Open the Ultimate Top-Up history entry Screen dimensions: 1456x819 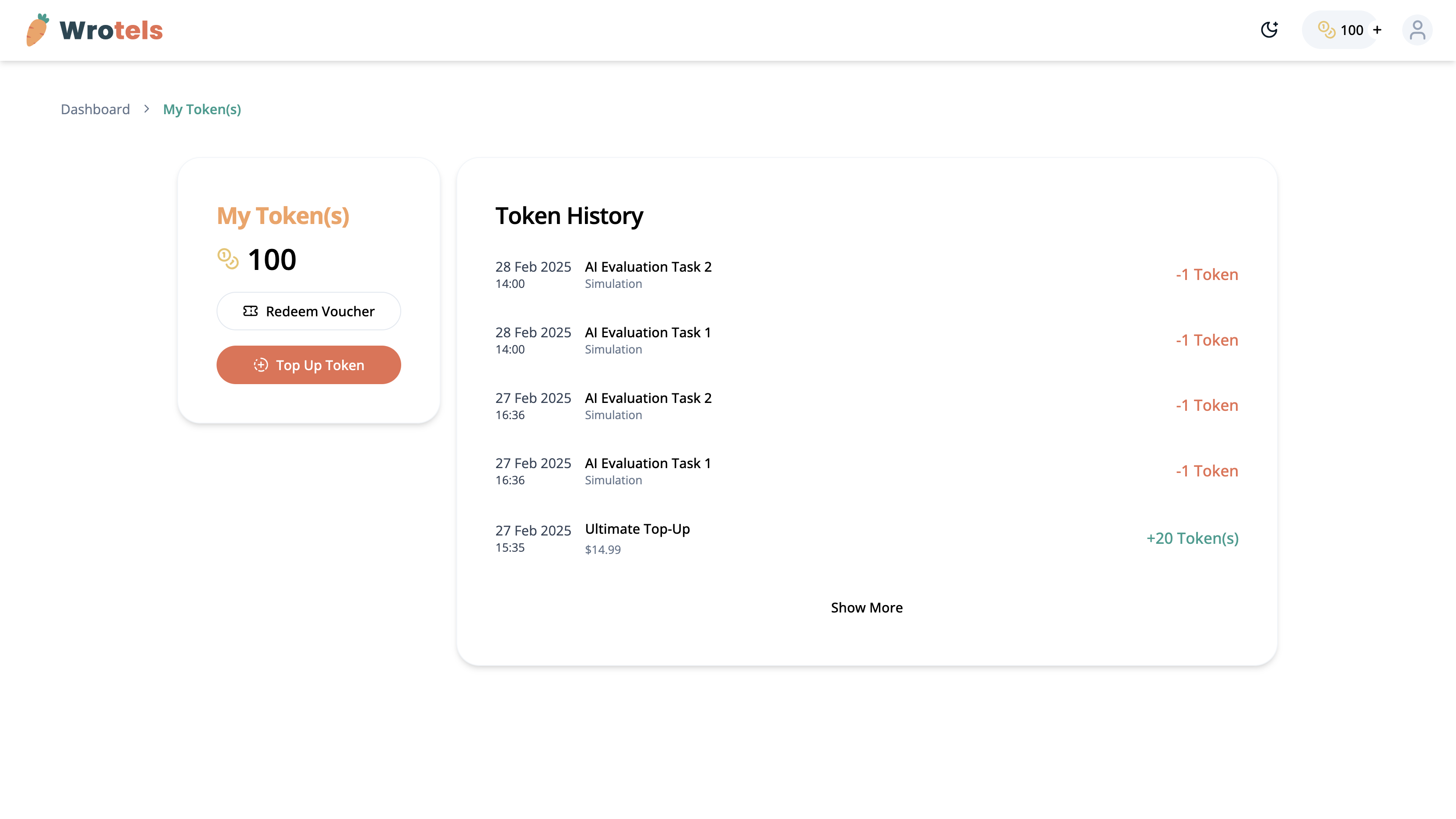(x=637, y=529)
